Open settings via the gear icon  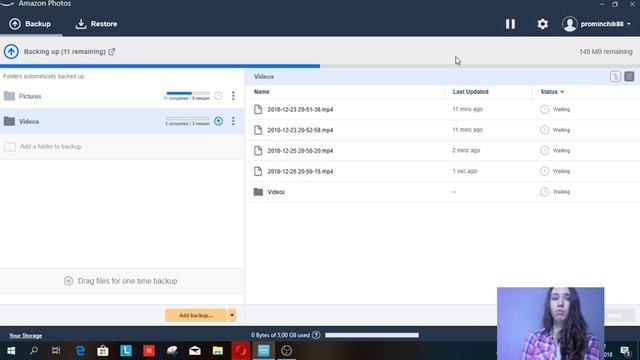tap(542, 24)
